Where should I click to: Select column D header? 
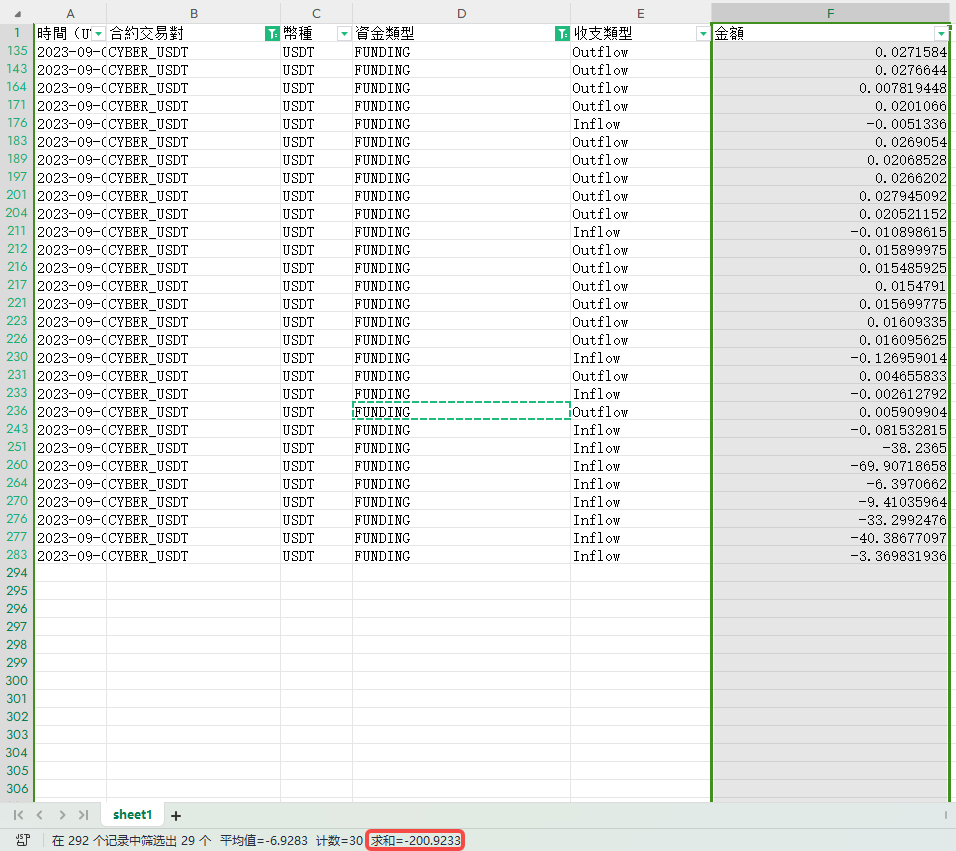pos(461,13)
